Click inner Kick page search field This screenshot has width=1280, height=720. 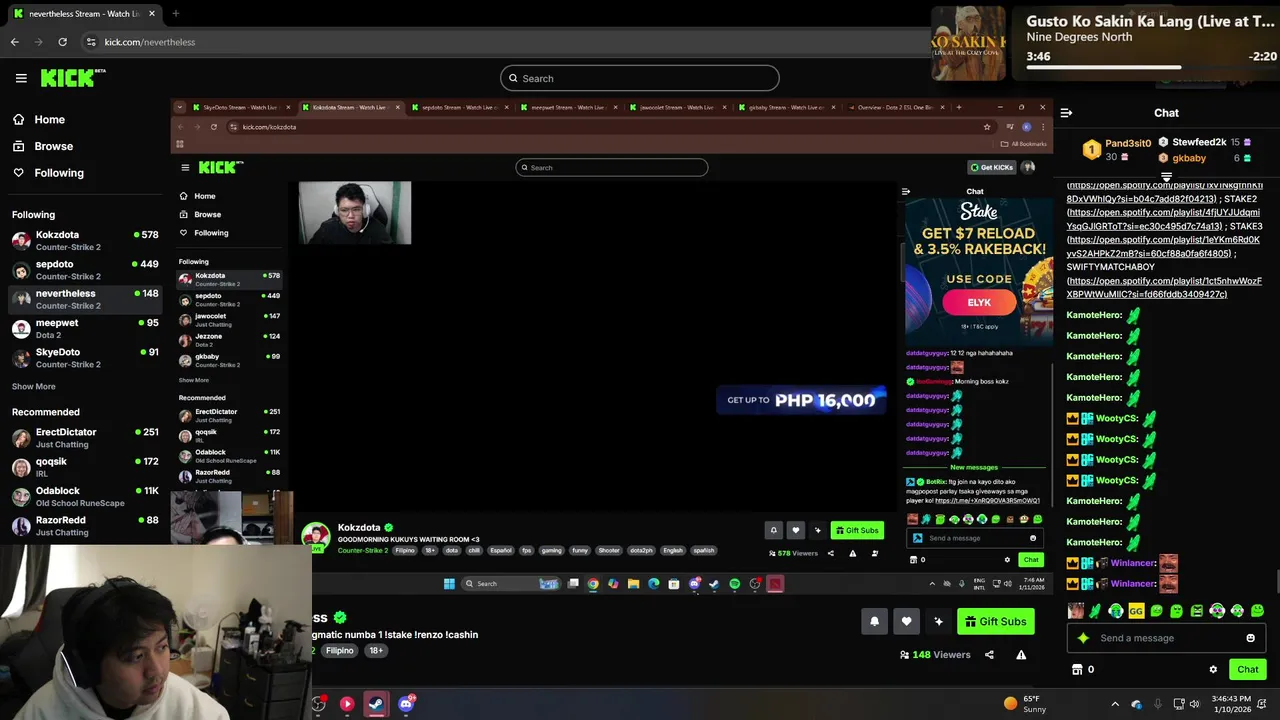click(612, 167)
